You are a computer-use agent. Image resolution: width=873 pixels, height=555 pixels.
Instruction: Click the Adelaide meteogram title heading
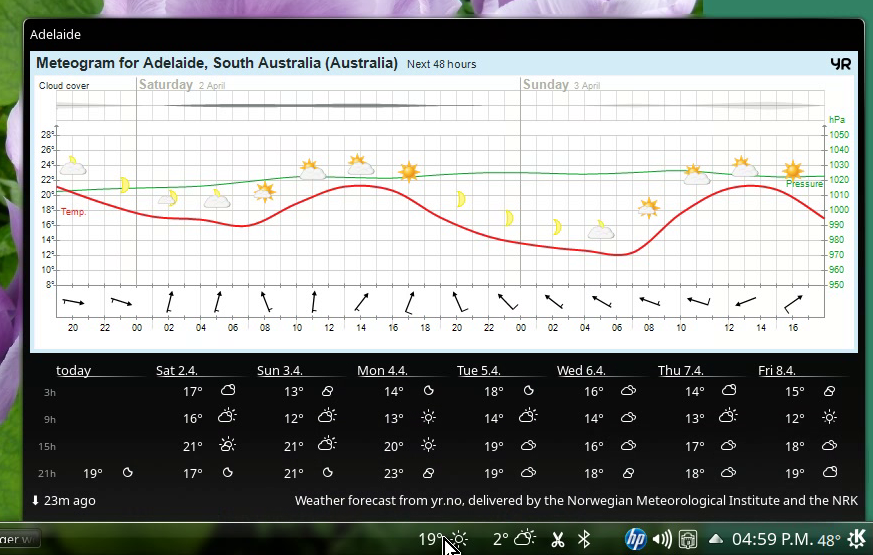click(217, 63)
